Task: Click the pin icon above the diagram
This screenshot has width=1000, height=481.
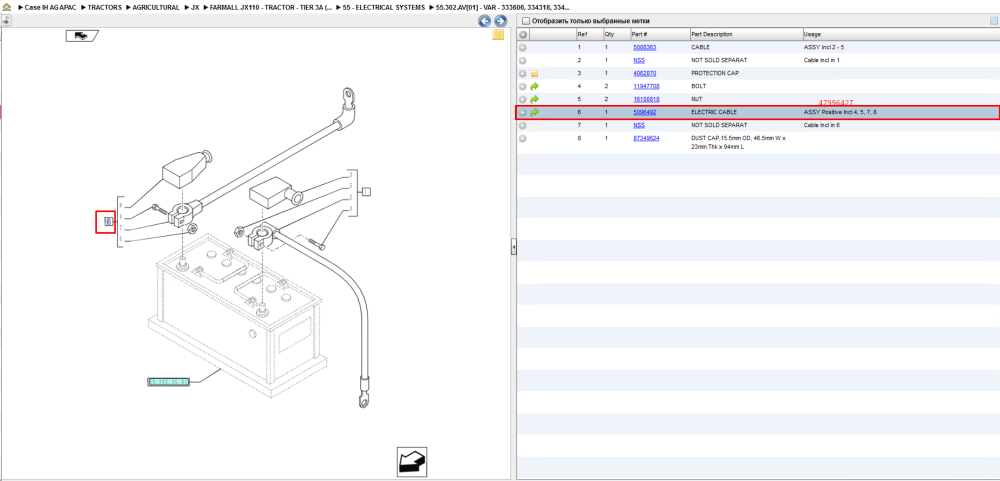Action: click(6, 21)
